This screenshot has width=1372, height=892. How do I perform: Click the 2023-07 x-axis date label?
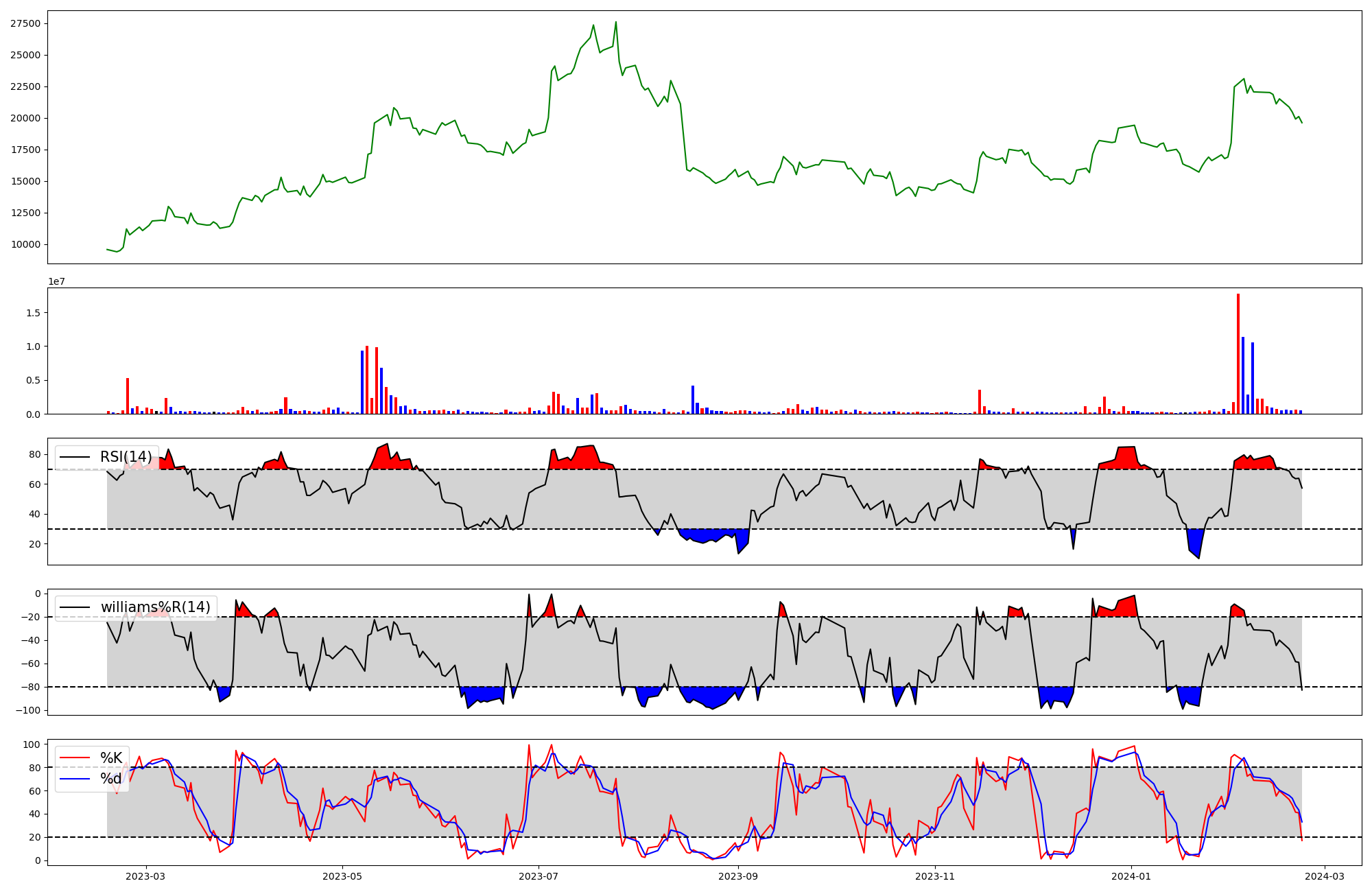[x=539, y=876]
